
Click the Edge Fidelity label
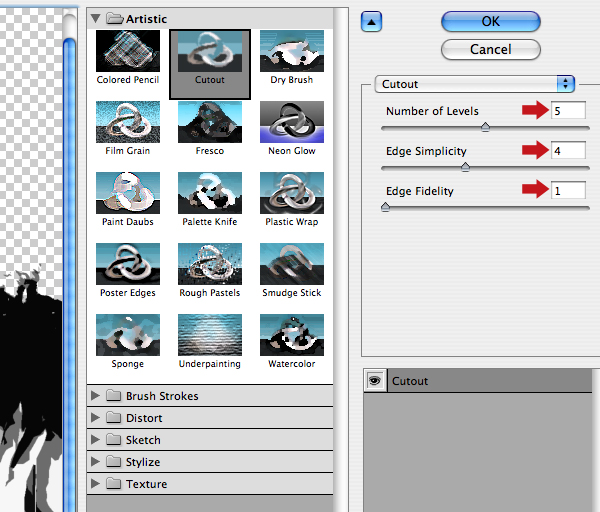pyautogui.click(x=420, y=191)
